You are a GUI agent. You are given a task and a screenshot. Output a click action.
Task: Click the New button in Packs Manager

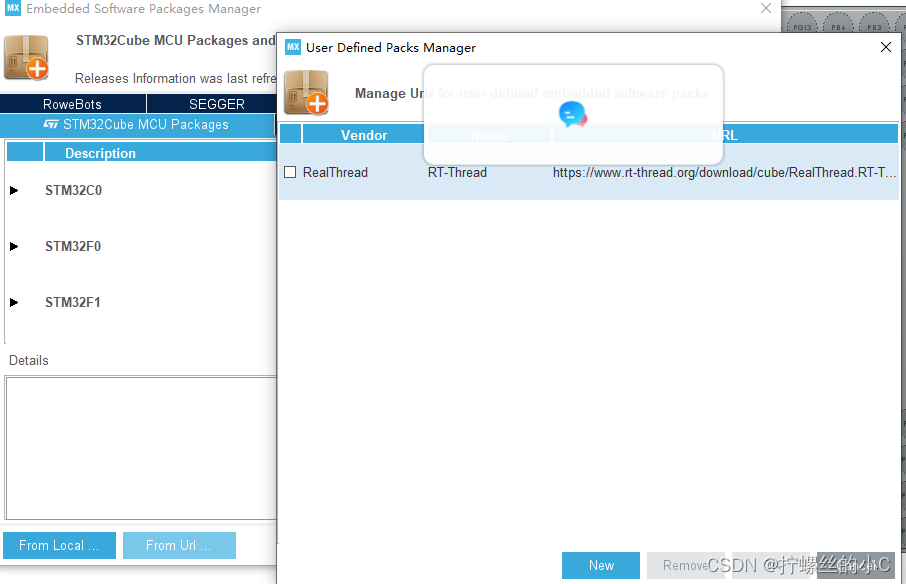point(601,565)
